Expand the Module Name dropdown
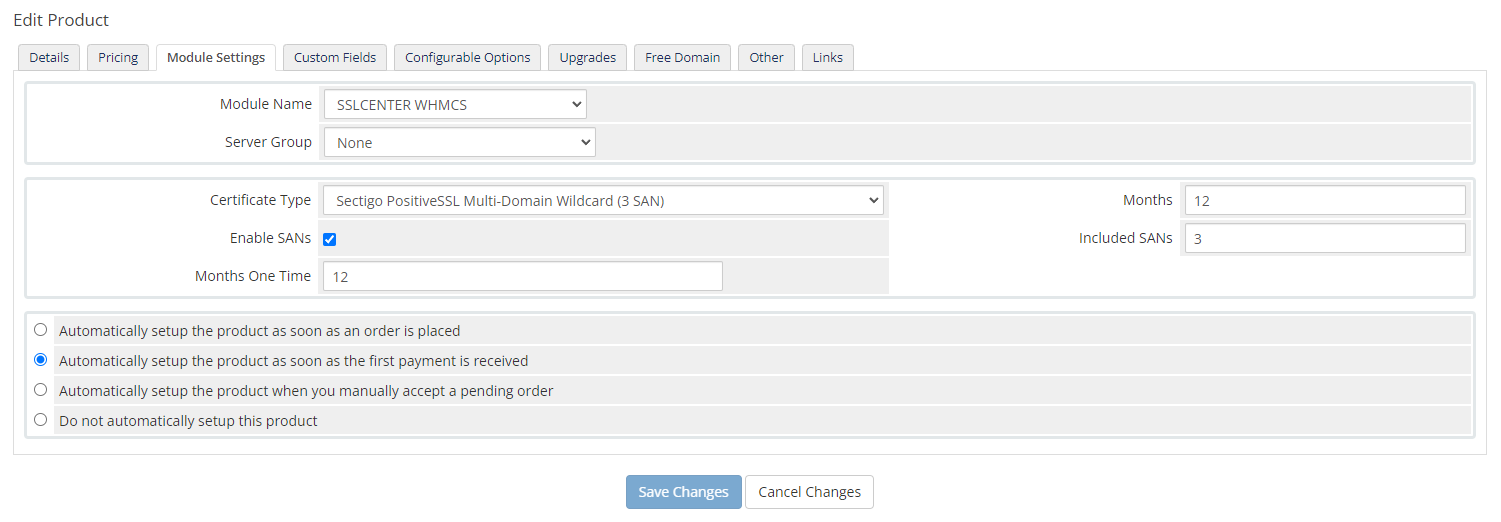 pos(455,104)
